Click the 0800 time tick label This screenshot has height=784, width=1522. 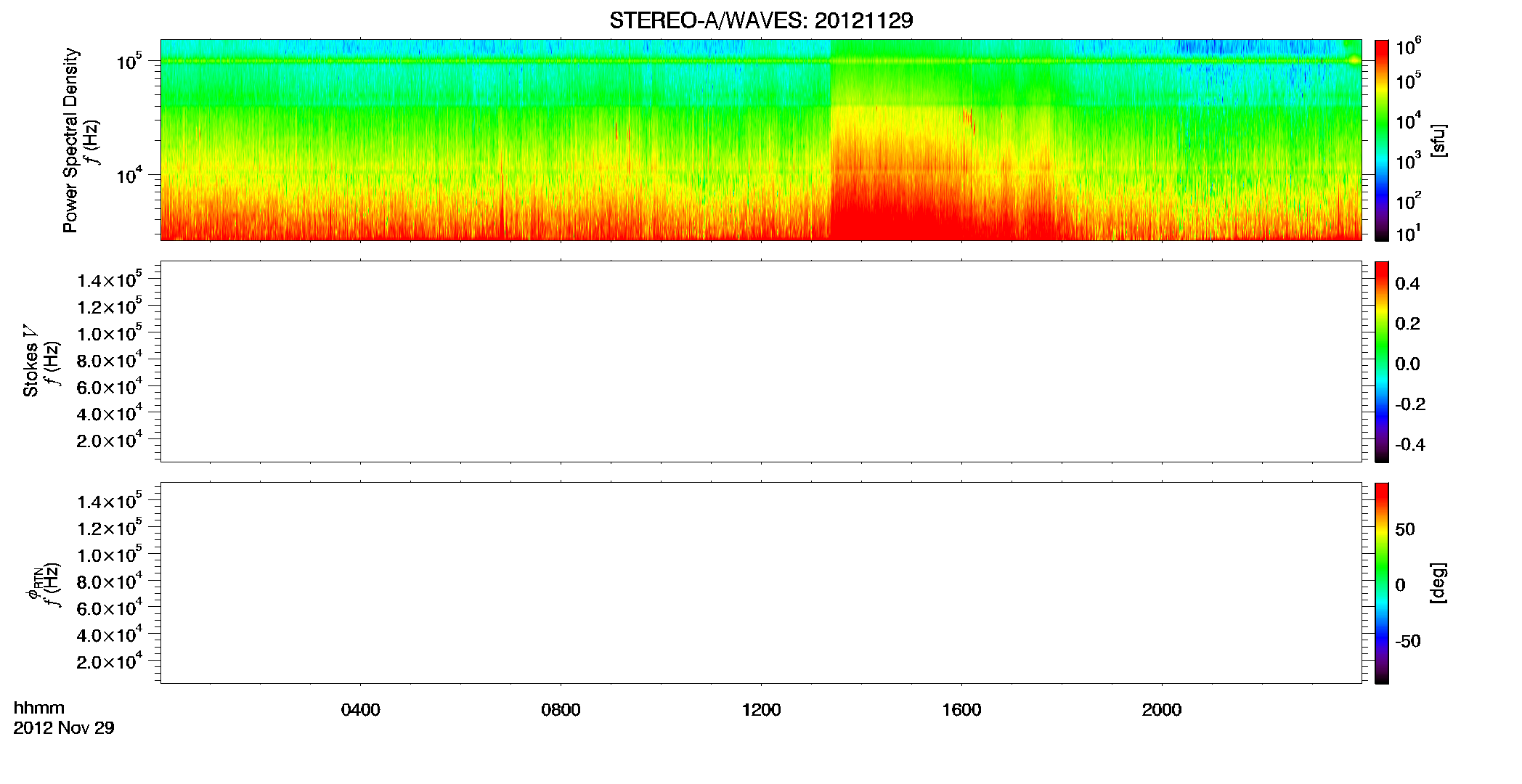561,710
